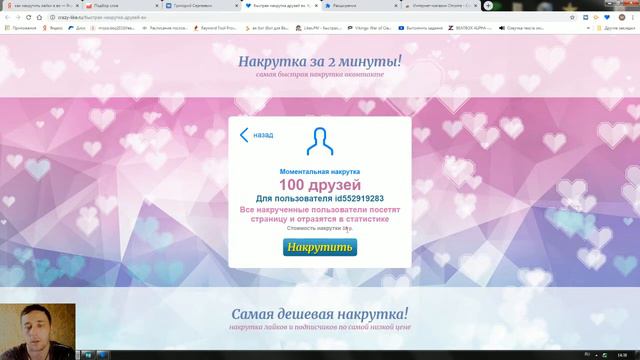Open the Vikings: War of Clans bookmark
The width and height of the screenshot is (640, 360).
(369, 28)
